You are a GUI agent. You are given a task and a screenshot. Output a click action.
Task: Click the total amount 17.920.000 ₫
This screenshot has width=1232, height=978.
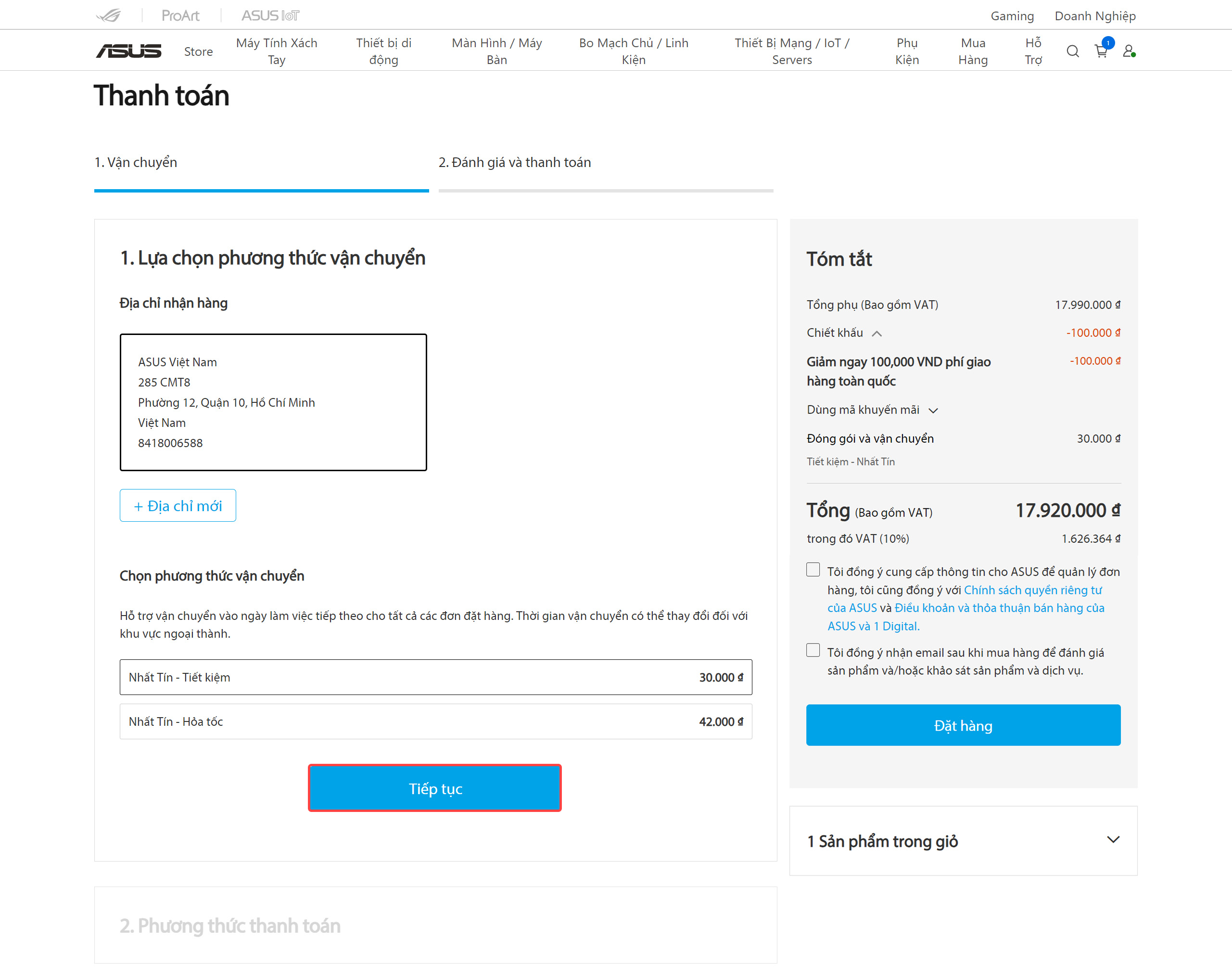(x=1067, y=511)
